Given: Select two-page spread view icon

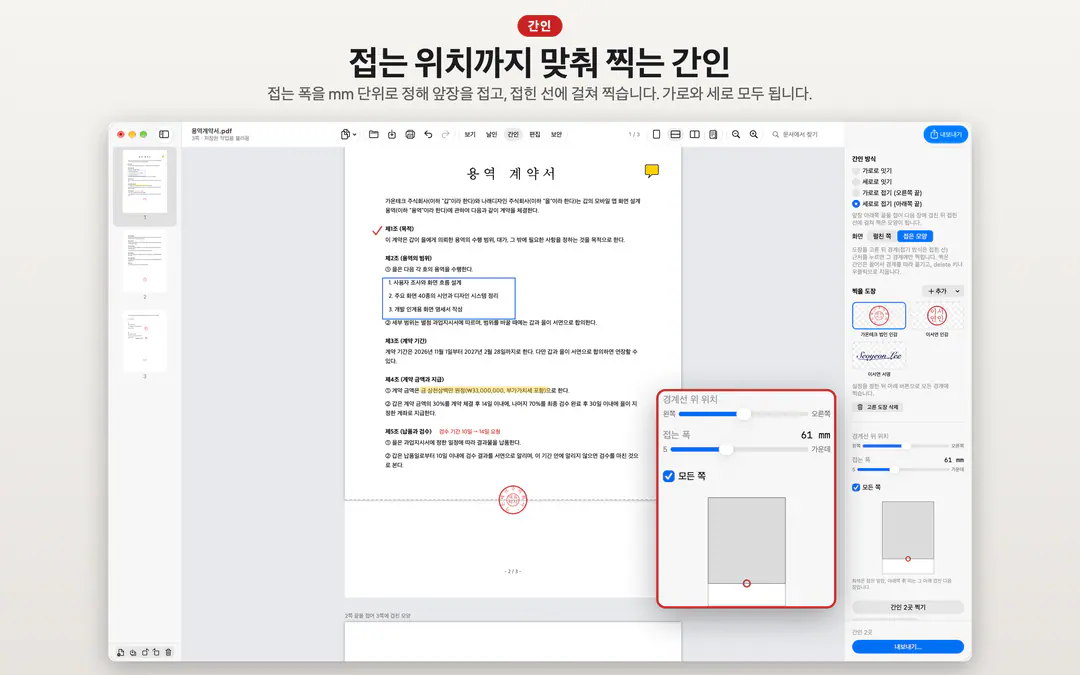Looking at the screenshot, I should 695,134.
